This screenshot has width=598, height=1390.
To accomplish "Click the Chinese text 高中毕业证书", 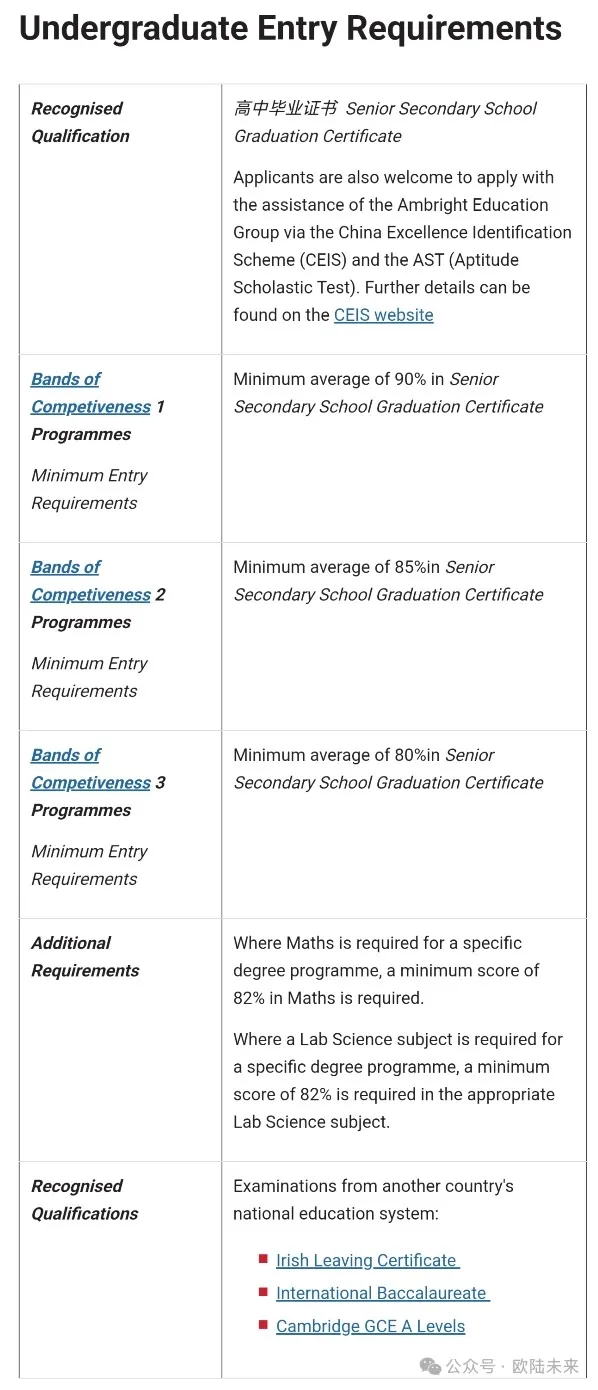I will pyautogui.click(x=285, y=108).
